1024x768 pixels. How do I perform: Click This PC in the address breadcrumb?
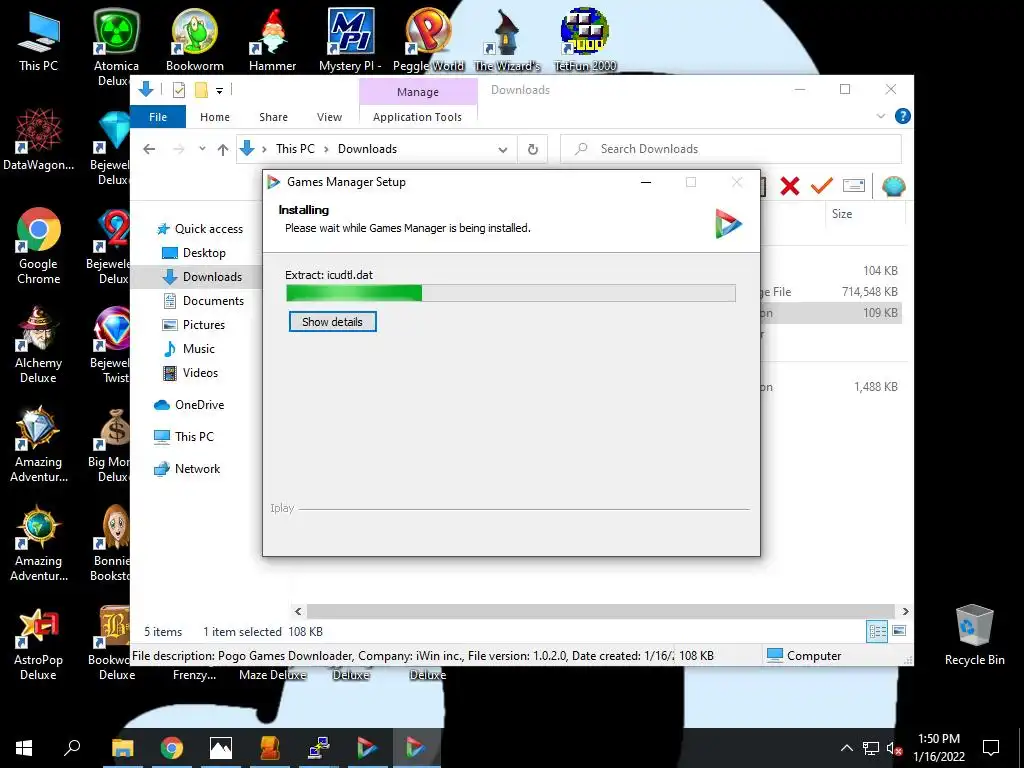pyautogui.click(x=295, y=149)
